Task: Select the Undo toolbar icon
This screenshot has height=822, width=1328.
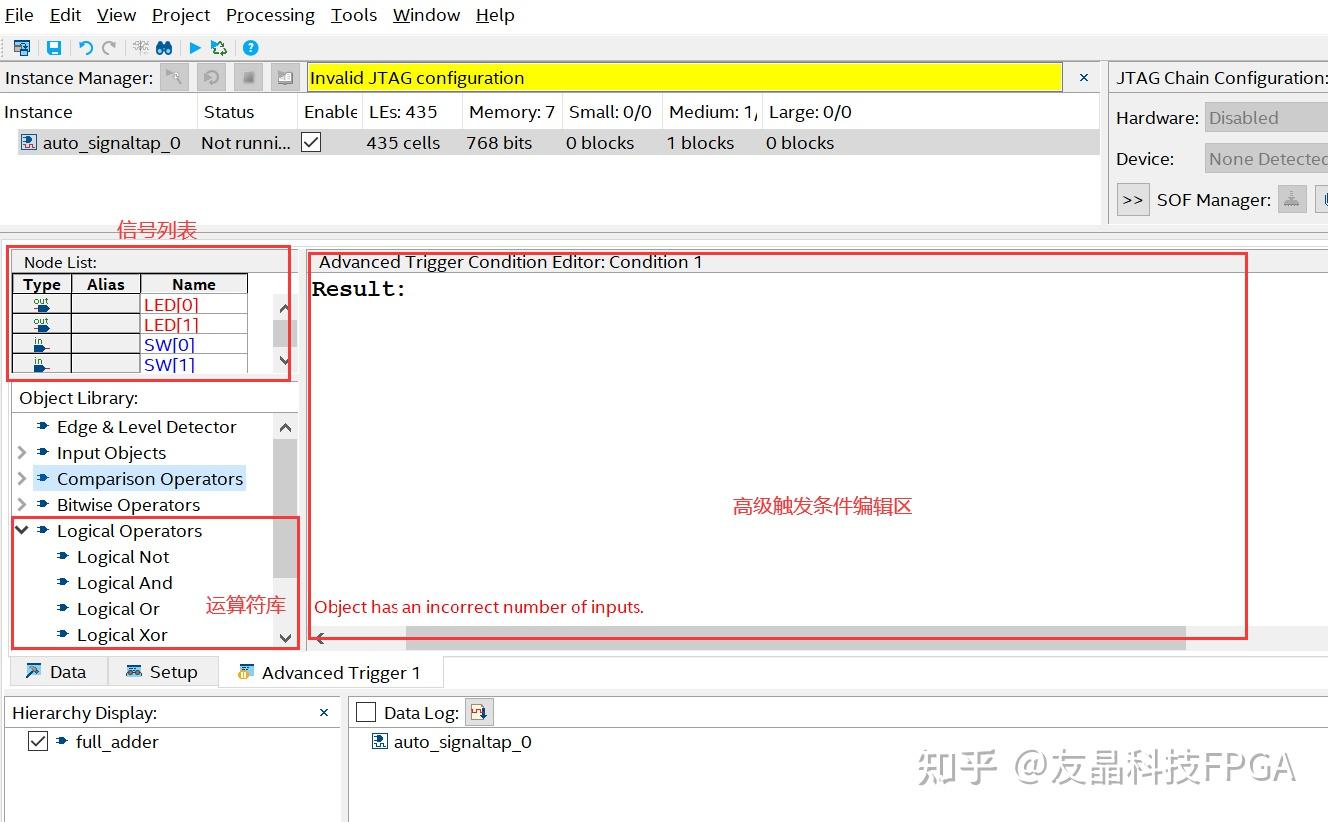Action: [87, 47]
